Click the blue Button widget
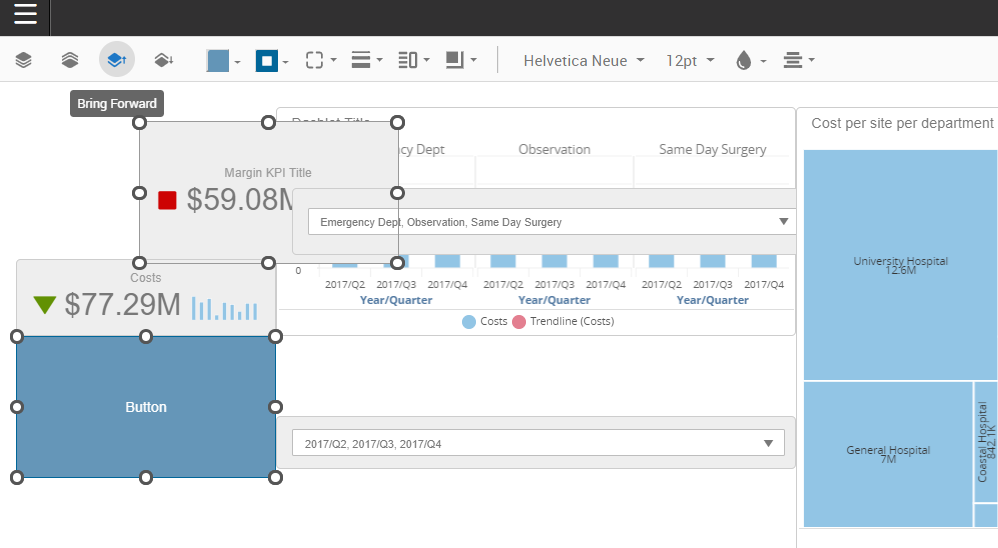 click(146, 407)
